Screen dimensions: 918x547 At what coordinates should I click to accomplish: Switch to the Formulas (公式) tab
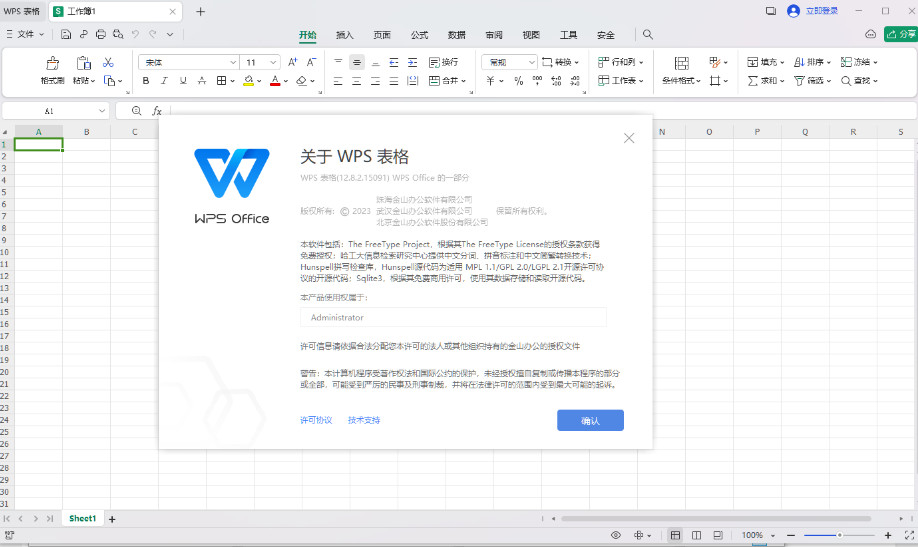click(x=419, y=35)
